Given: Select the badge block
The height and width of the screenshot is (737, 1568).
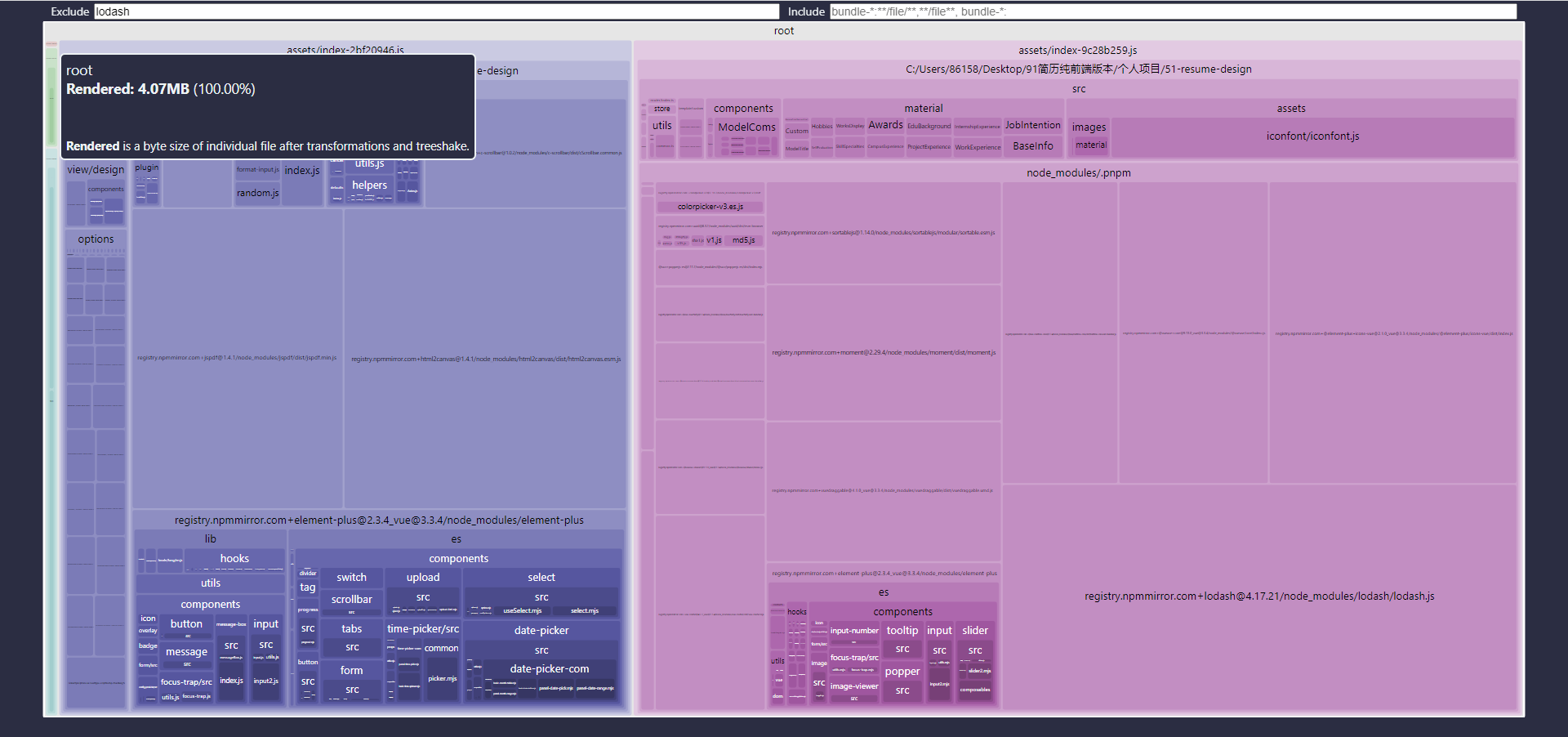Looking at the screenshot, I should tap(148, 646).
